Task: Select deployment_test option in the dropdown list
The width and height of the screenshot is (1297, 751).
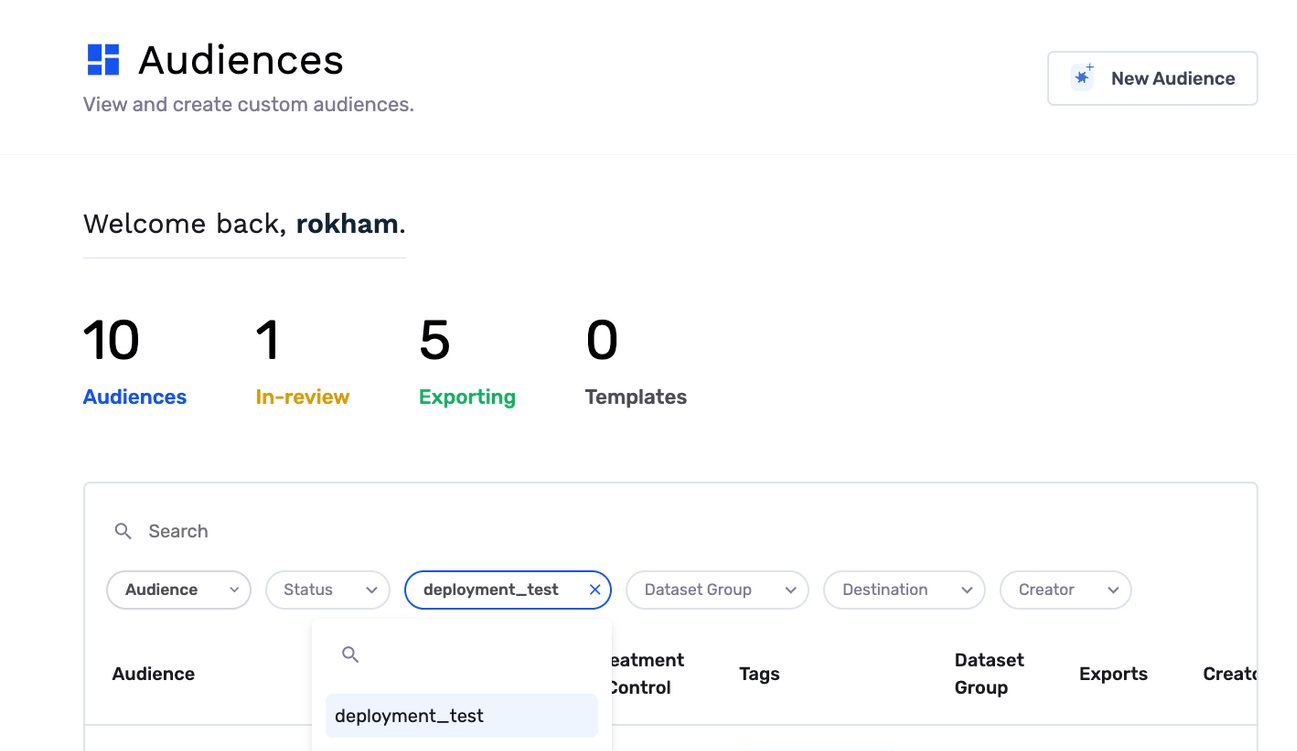Action: (x=461, y=716)
